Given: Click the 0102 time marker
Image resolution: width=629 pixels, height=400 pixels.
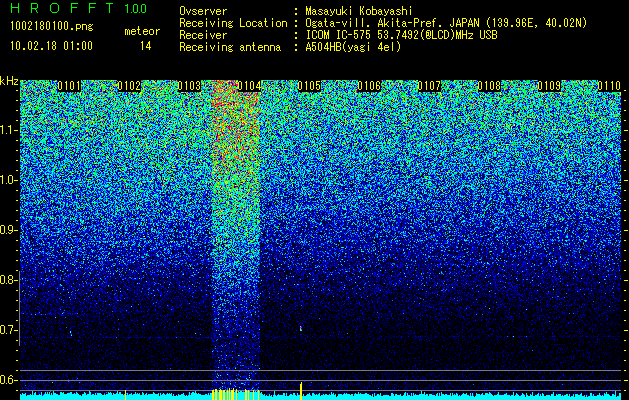Looking at the screenshot, I should click(129, 86).
